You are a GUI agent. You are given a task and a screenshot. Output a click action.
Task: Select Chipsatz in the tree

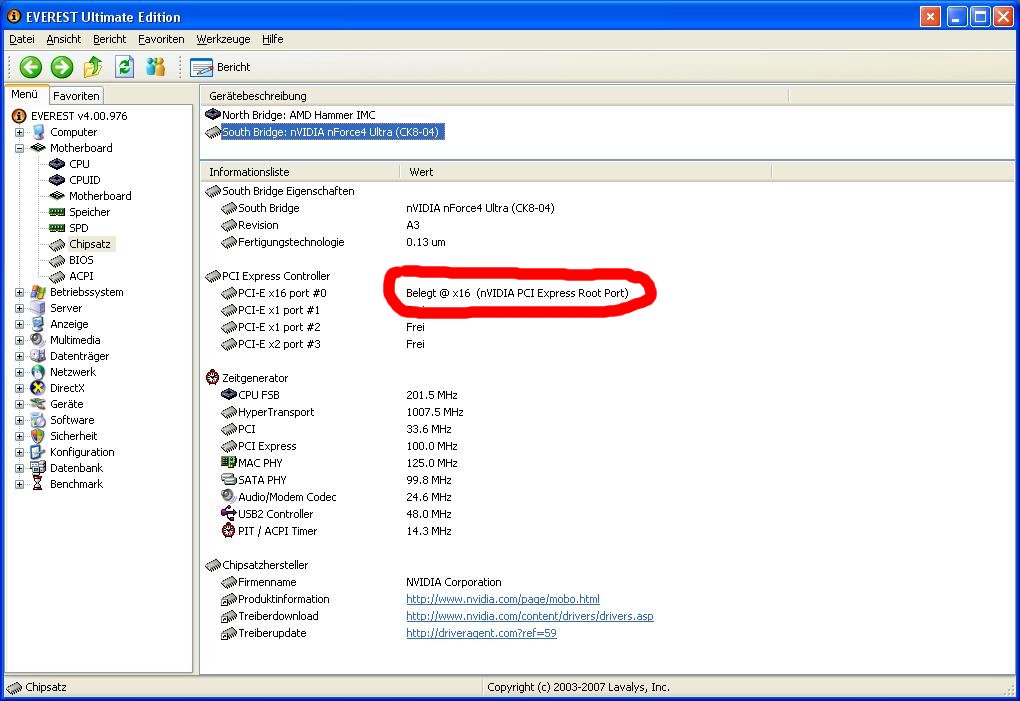[x=90, y=244]
